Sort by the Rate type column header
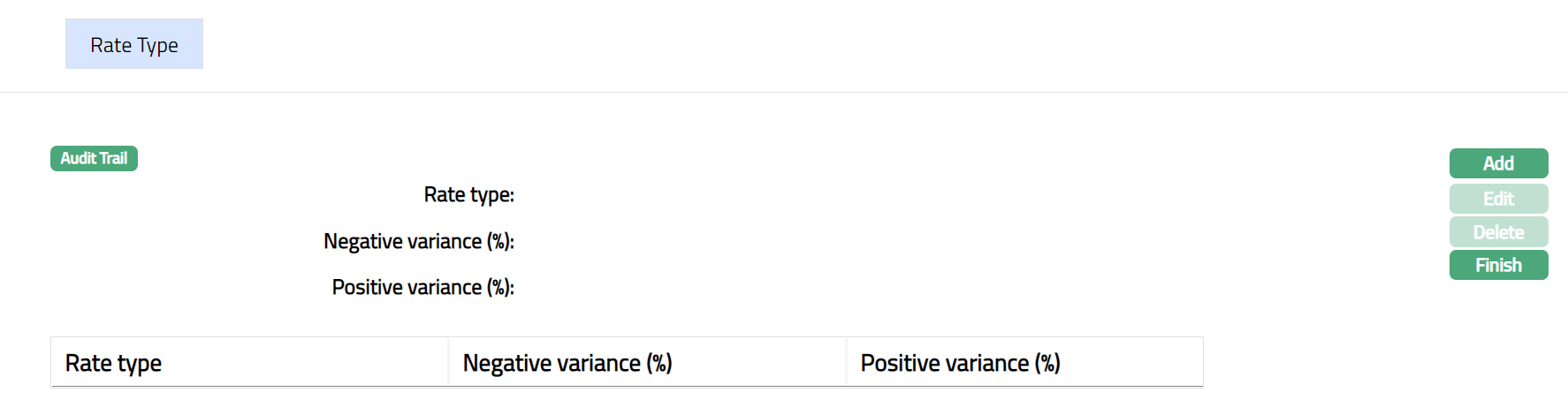1568x415 pixels. 114,363
